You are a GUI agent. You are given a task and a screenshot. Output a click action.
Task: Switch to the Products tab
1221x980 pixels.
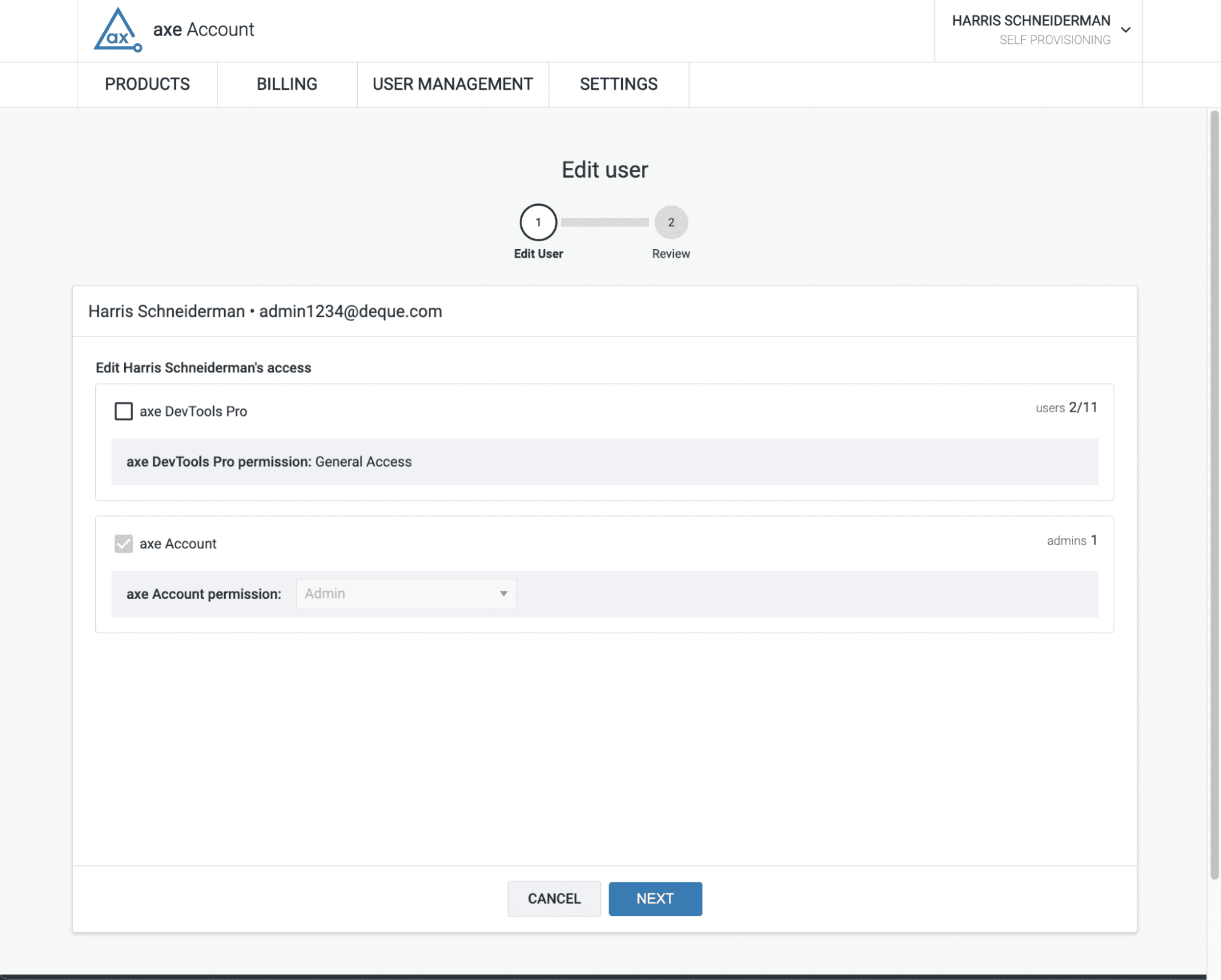click(147, 84)
